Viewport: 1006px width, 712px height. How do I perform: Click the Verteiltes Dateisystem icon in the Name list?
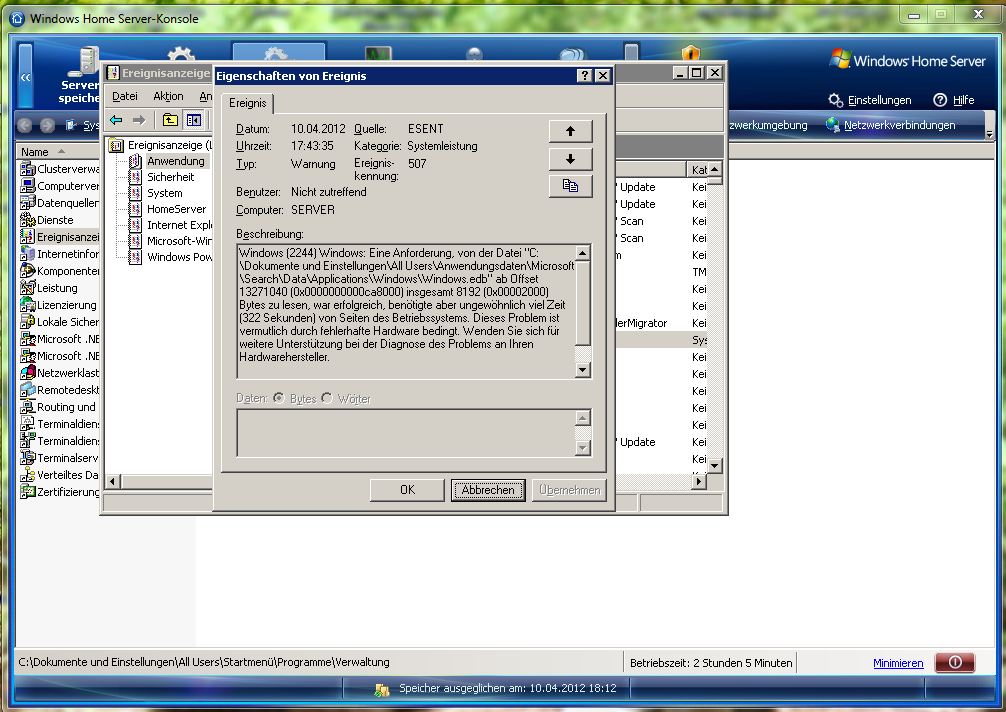28,475
